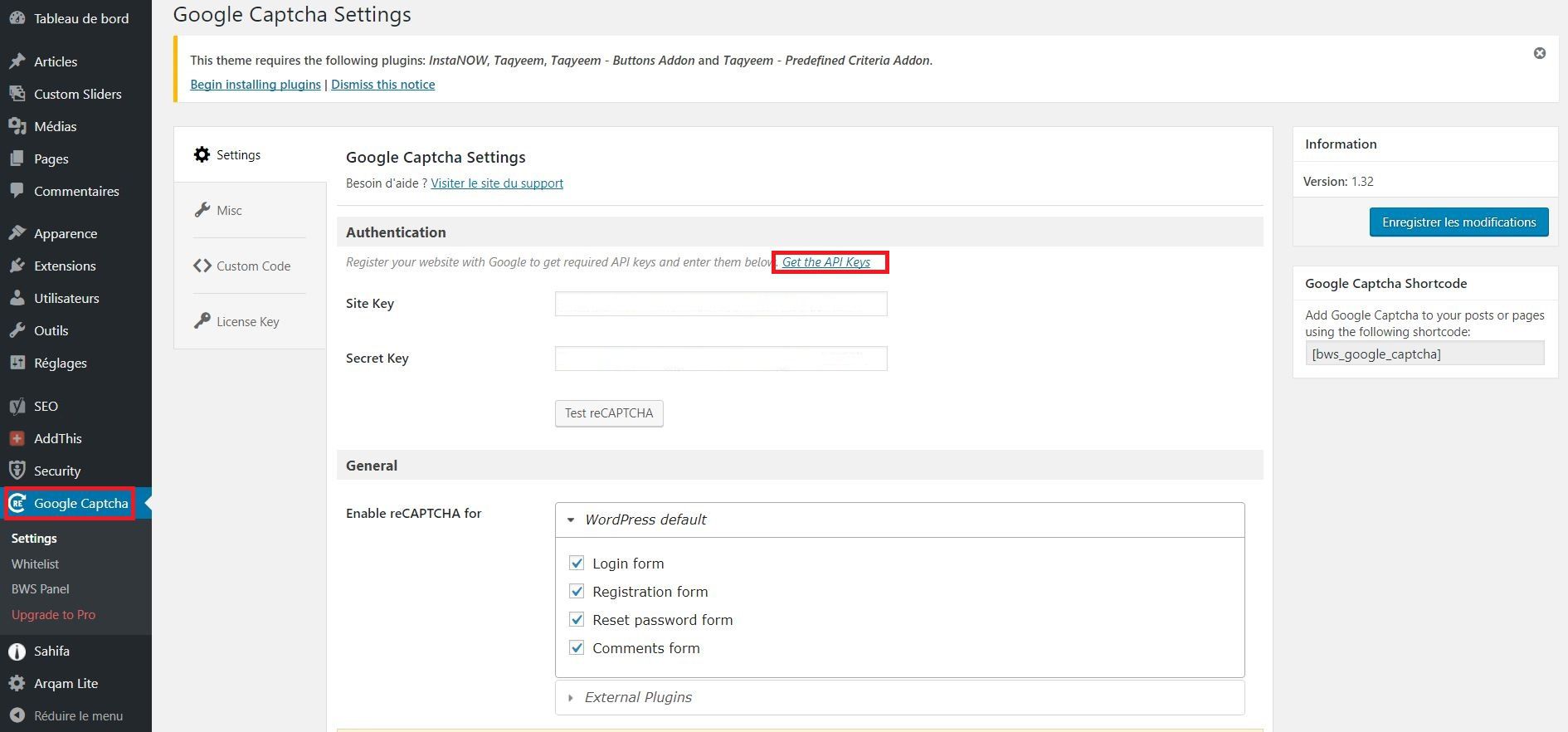Select the bws_google_captcha shortcode field
1568x732 pixels.
(x=1424, y=354)
